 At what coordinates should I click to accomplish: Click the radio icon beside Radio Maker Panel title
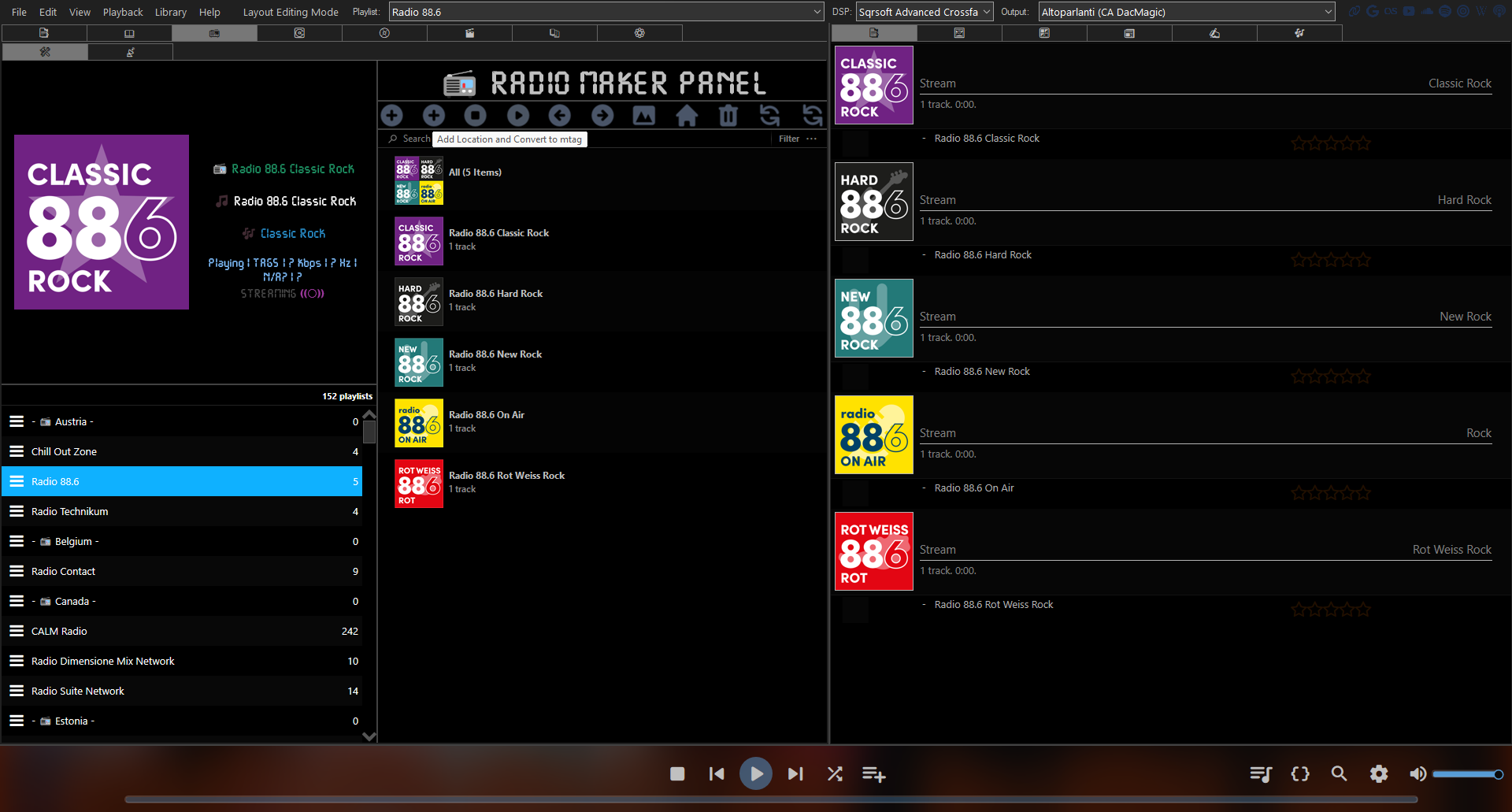[x=459, y=83]
